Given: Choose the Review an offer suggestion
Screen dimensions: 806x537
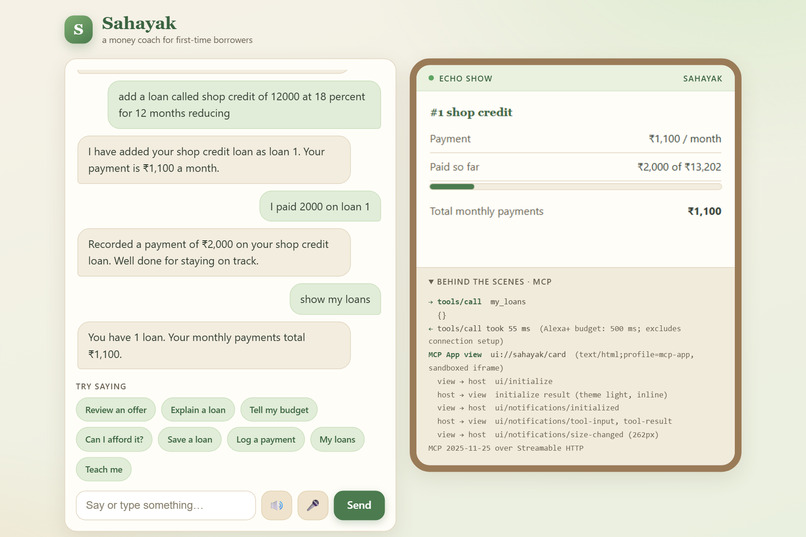Looking at the screenshot, I should pyautogui.click(x=116, y=410).
